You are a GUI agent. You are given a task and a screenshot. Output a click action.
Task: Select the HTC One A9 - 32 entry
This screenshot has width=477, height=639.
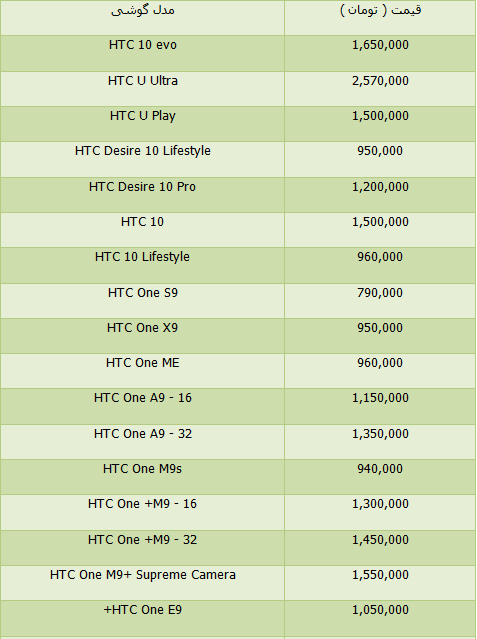[143, 434]
